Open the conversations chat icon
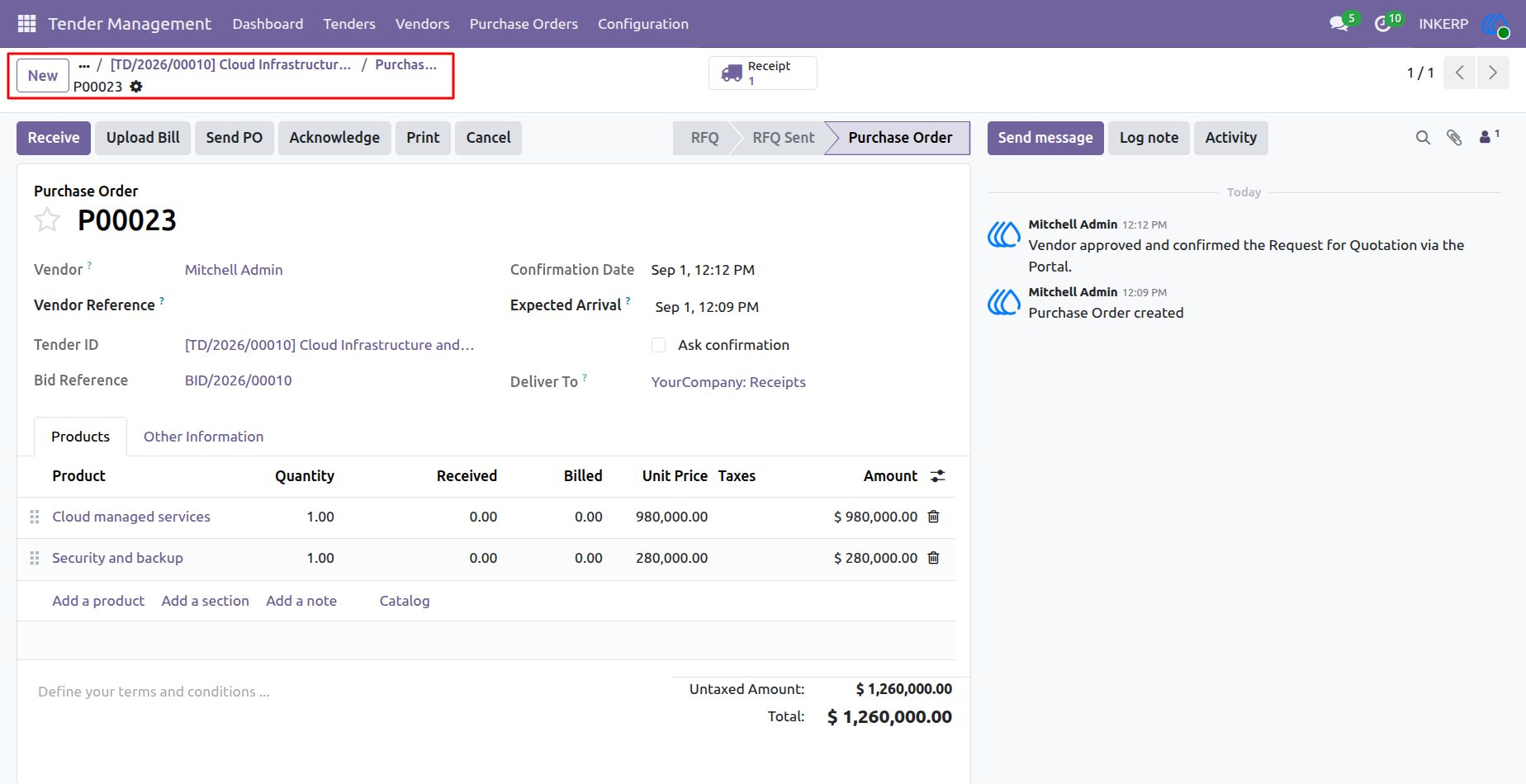Screen dimensions: 1526x784 1339,24
